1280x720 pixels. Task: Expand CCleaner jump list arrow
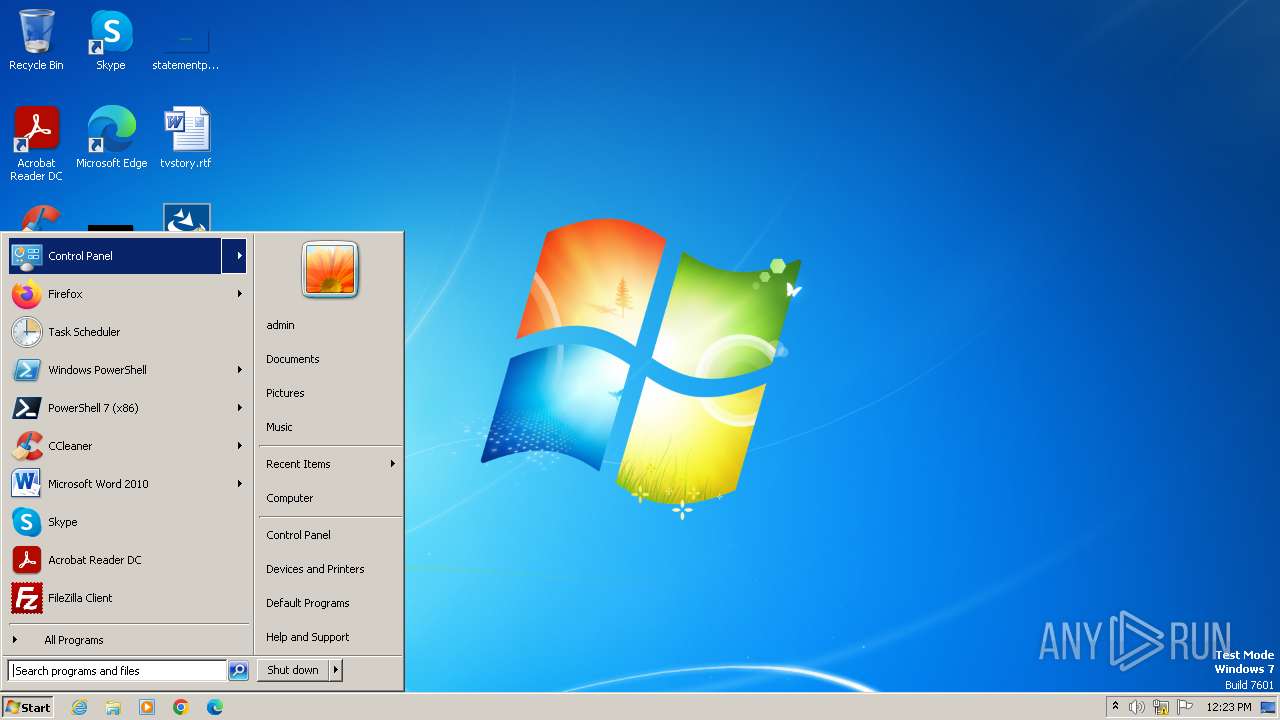239,446
